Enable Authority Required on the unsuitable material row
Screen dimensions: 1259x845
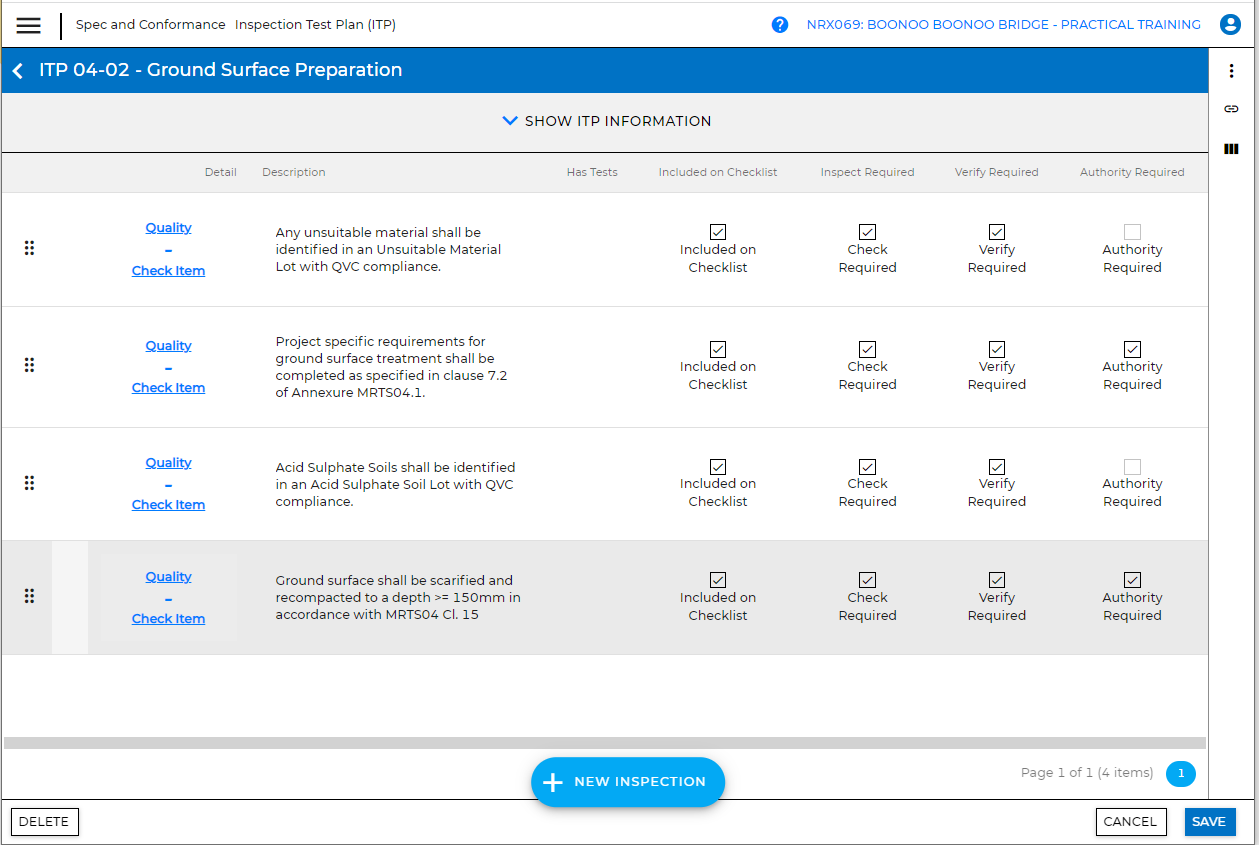coord(1131,231)
